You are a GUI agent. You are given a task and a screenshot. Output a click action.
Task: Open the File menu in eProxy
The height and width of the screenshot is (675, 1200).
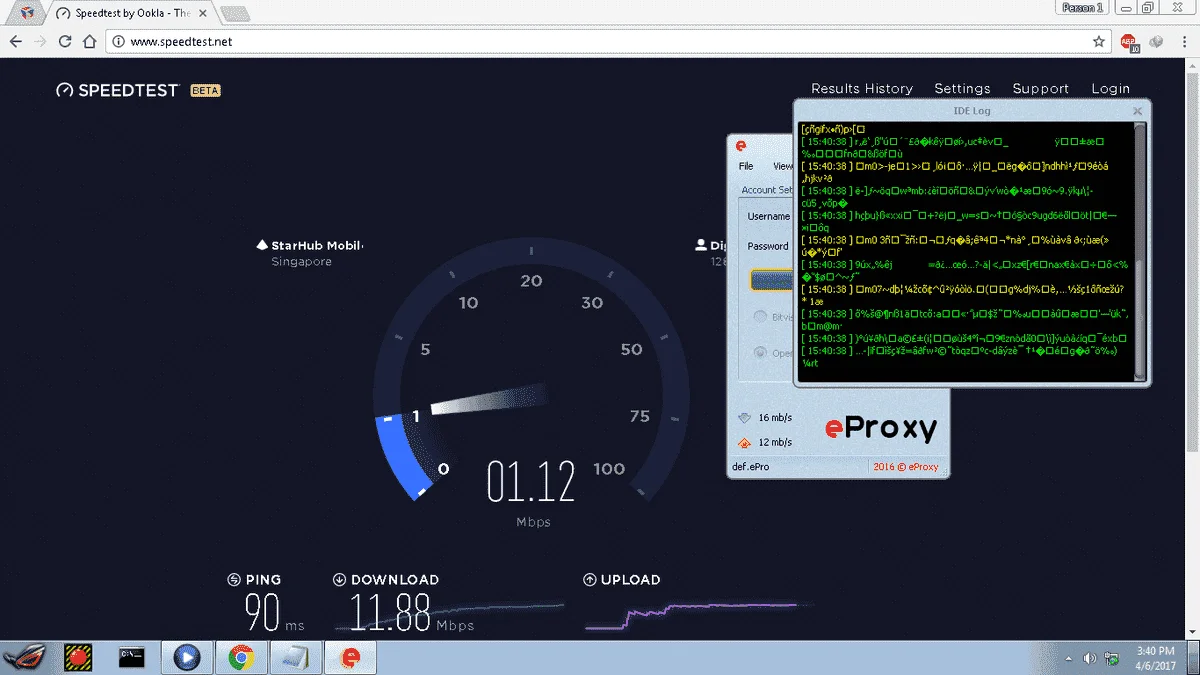[746, 167]
